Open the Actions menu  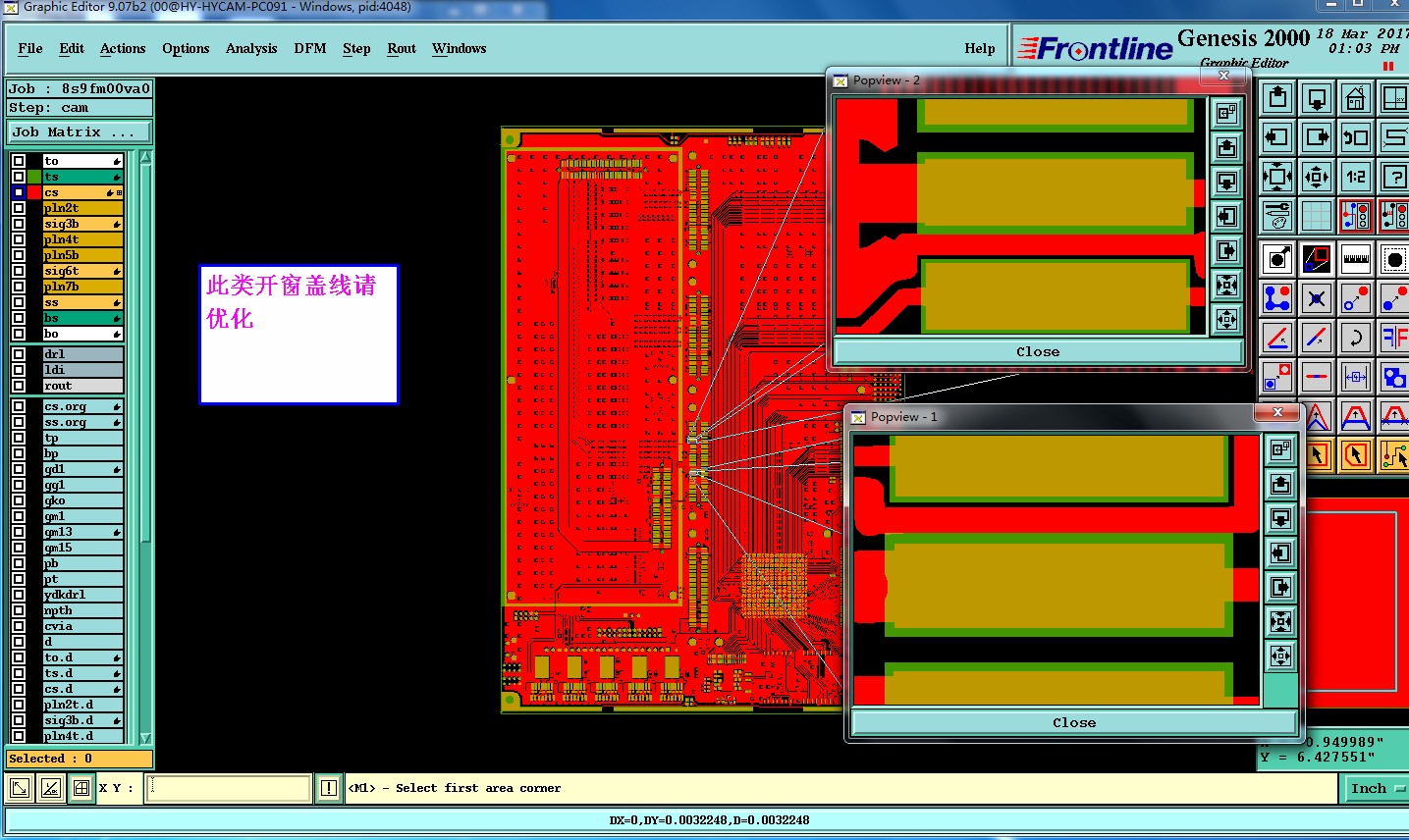click(x=123, y=48)
